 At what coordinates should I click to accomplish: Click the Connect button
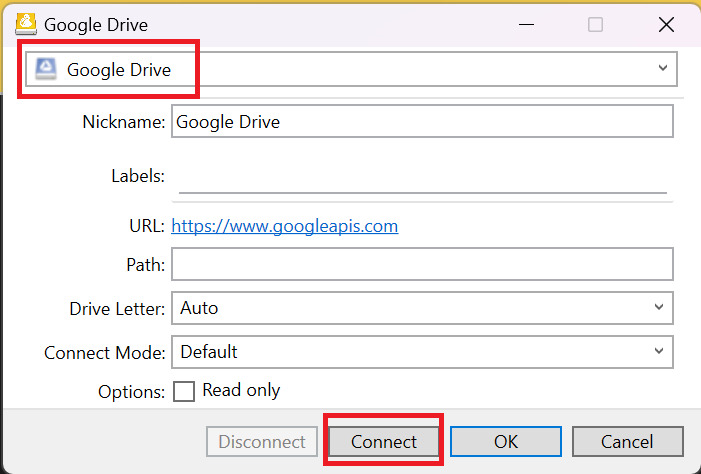pyautogui.click(x=384, y=441)
